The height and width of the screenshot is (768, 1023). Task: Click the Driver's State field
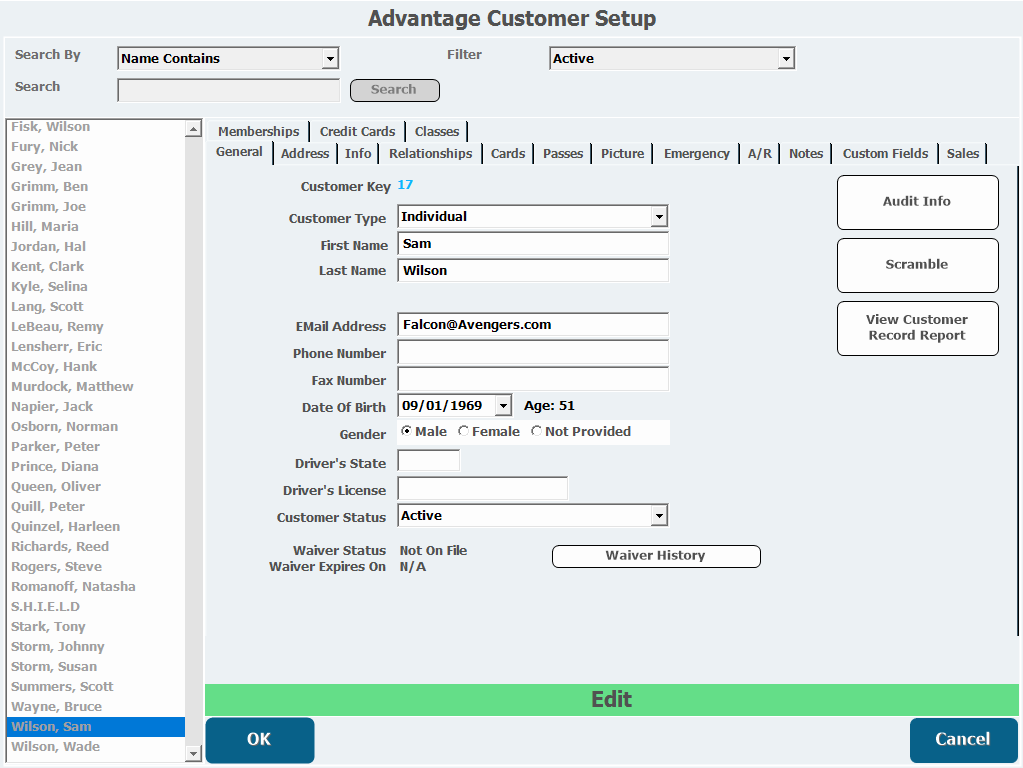pyautogui.click(x=429, y=461)
